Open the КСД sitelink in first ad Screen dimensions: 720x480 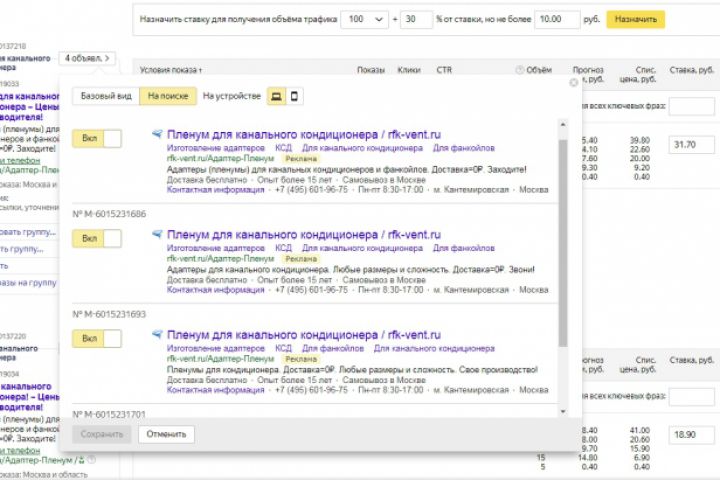coord(283,148)
